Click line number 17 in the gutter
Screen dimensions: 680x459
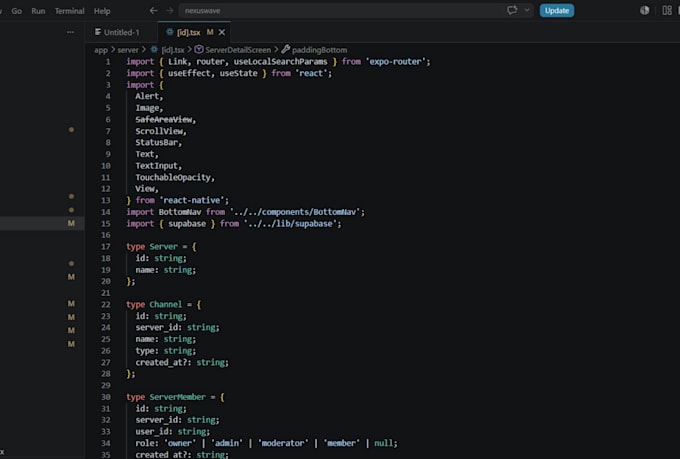pyautogui.click(x=106, y=246)
